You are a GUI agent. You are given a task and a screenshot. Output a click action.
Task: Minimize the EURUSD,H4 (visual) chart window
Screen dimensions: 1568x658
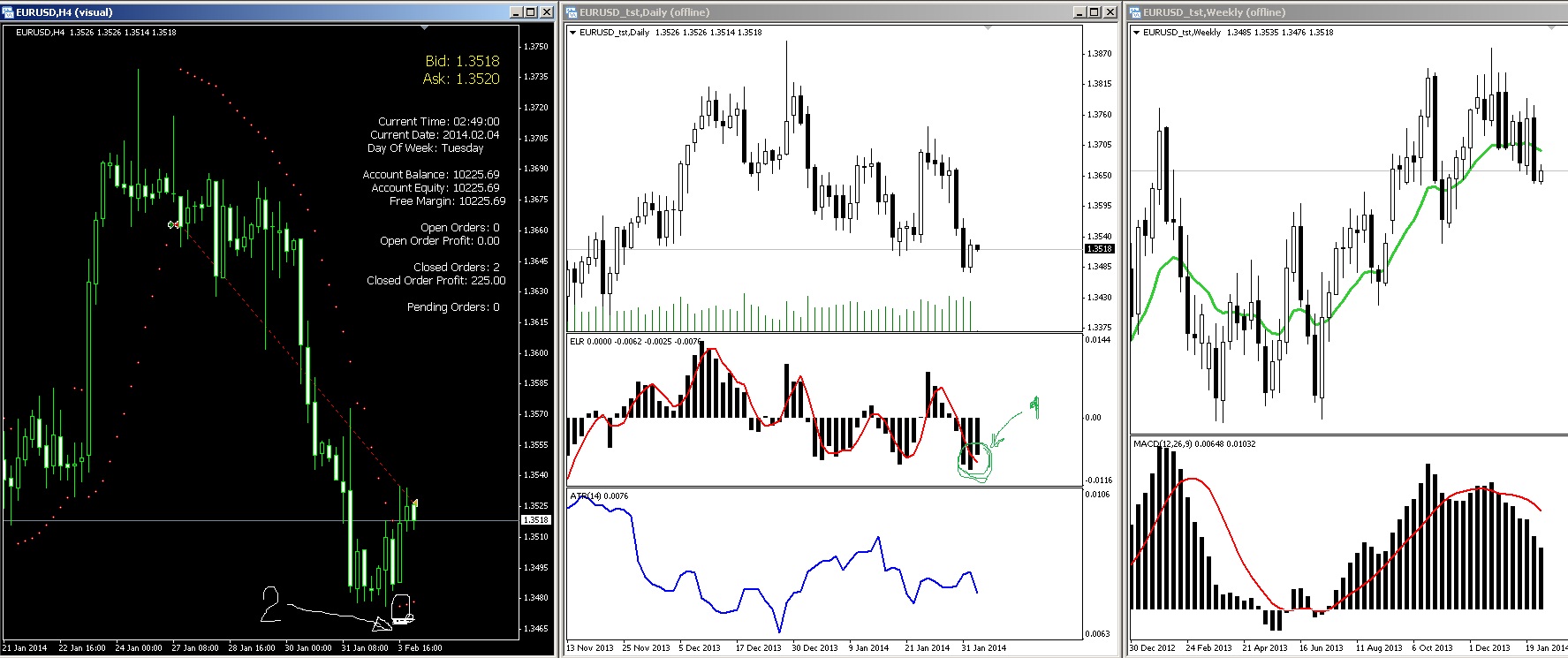point(517,11)
